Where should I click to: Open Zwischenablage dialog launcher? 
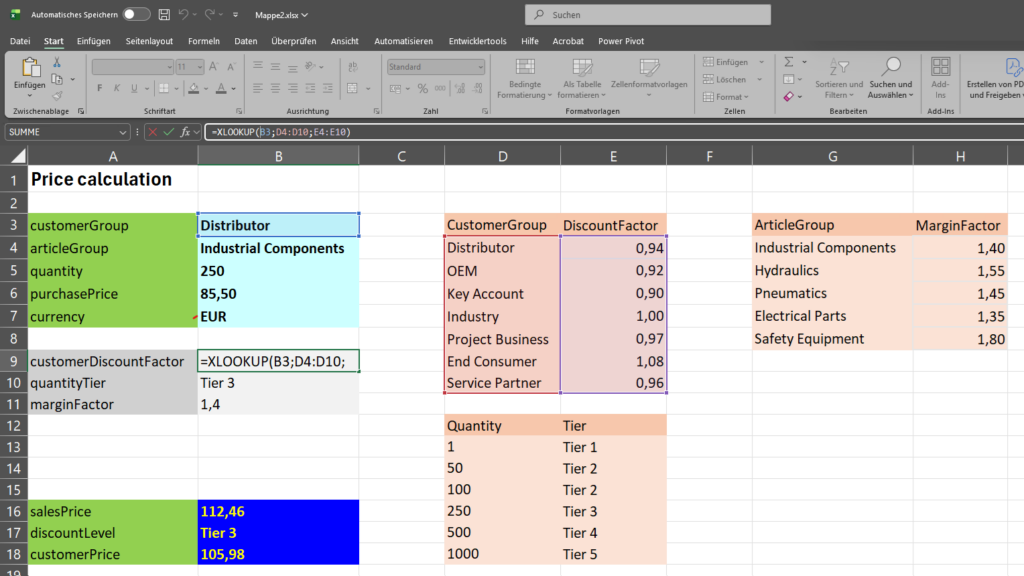tap(81, 111)
